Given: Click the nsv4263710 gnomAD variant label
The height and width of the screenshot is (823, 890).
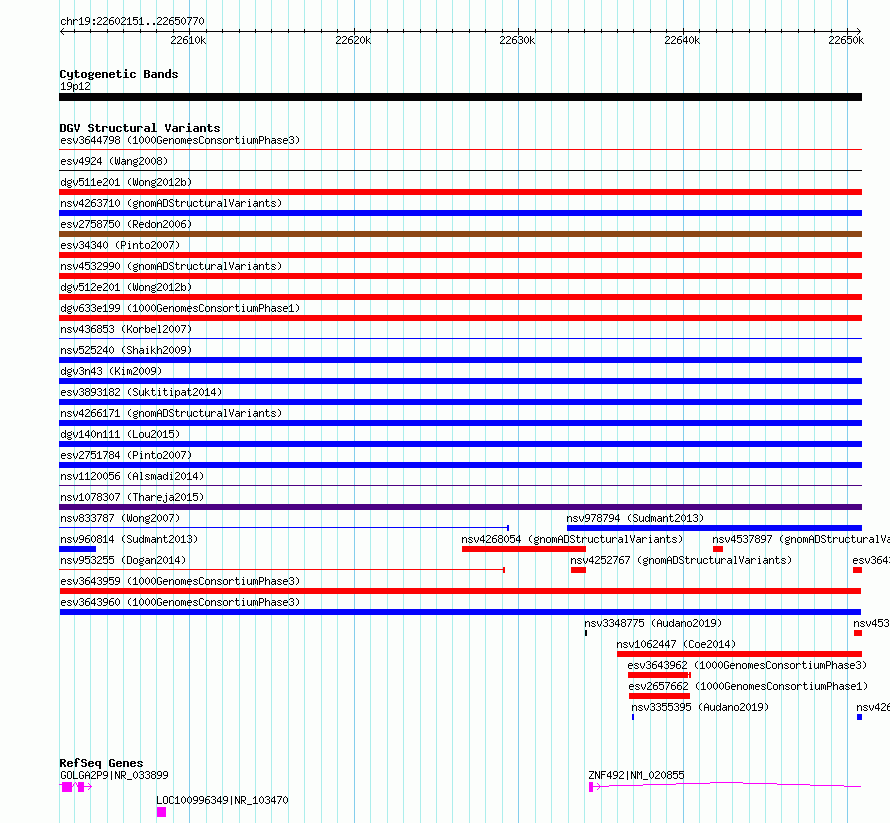Looking at the screenshot, I should [x=171, y=203].
